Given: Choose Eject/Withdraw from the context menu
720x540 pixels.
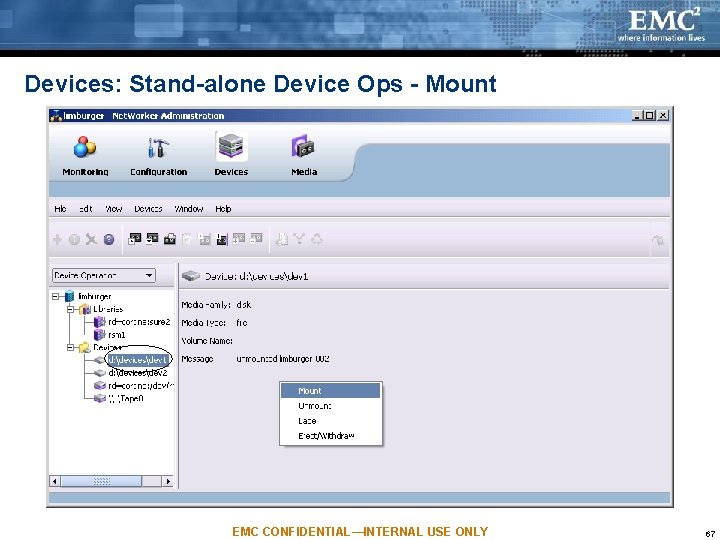Looking at the screenshot, I should coord(331,435).
